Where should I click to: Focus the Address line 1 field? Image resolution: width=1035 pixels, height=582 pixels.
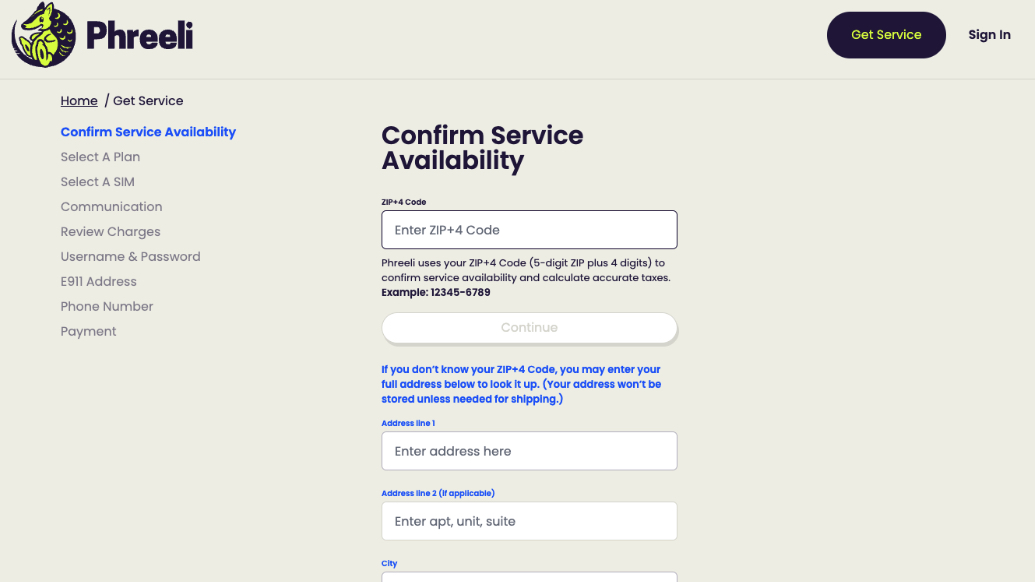point(529,451)
